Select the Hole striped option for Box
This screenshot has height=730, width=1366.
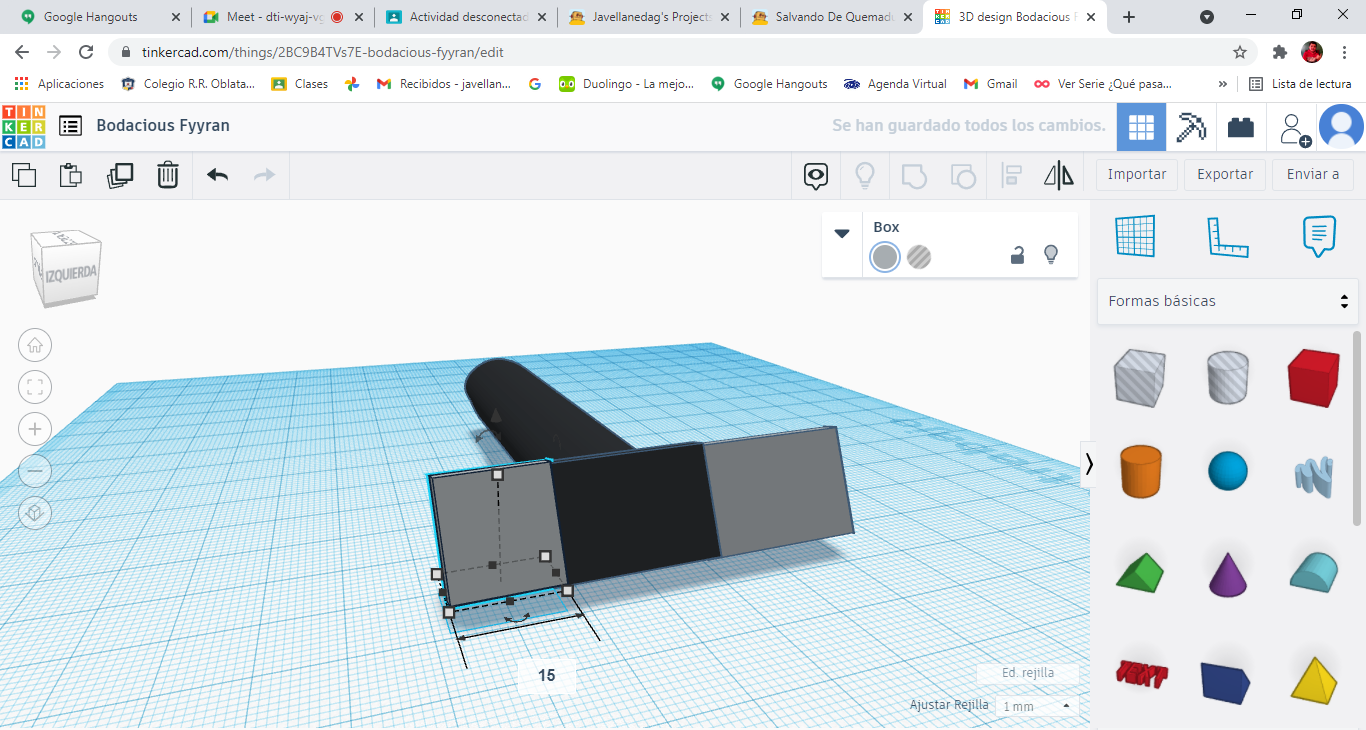pyautogui.click(x=919, y=257)
